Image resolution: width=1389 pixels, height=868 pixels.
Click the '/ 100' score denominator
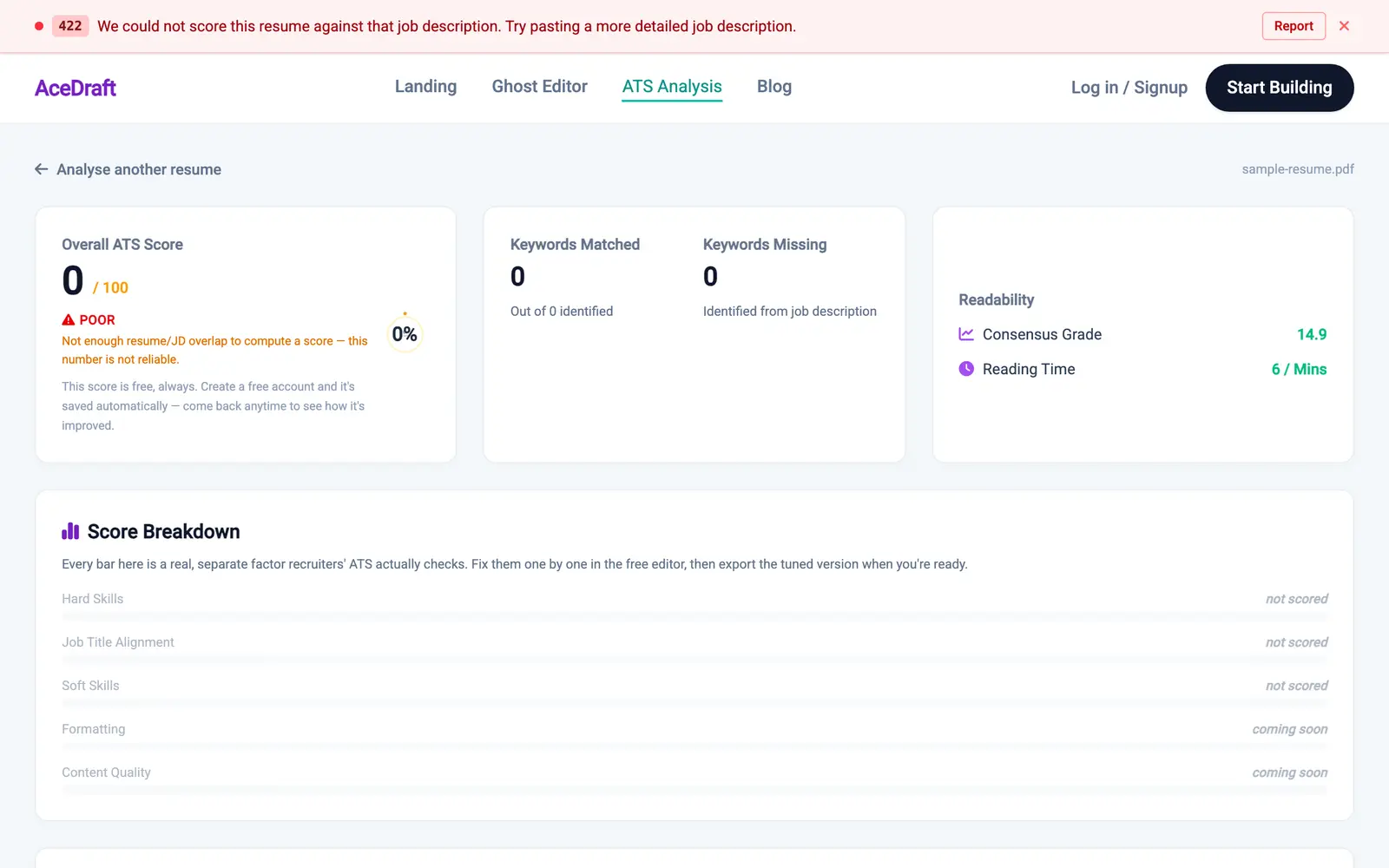pos(110,287)
